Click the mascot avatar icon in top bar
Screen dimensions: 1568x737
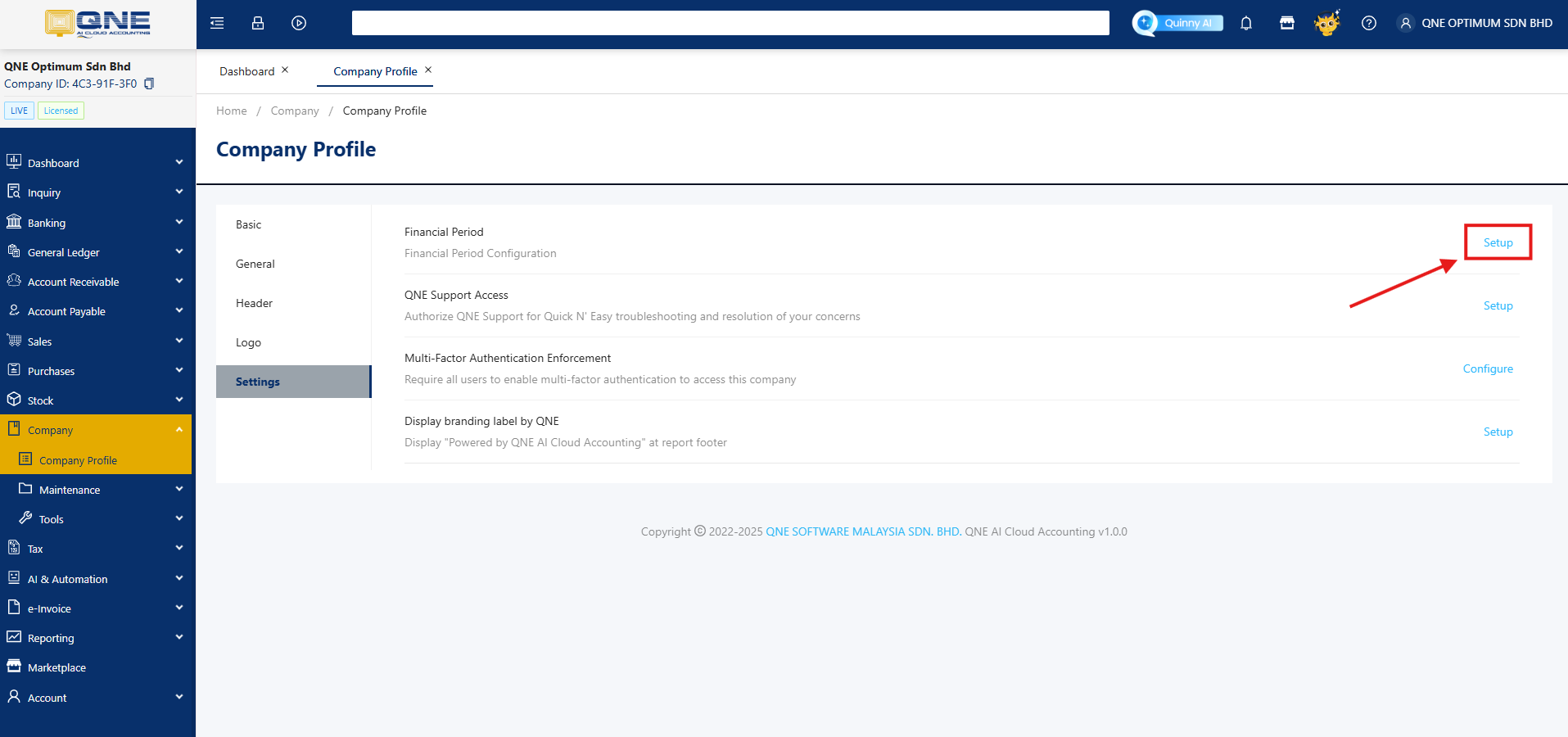[x=1327, y=23]
